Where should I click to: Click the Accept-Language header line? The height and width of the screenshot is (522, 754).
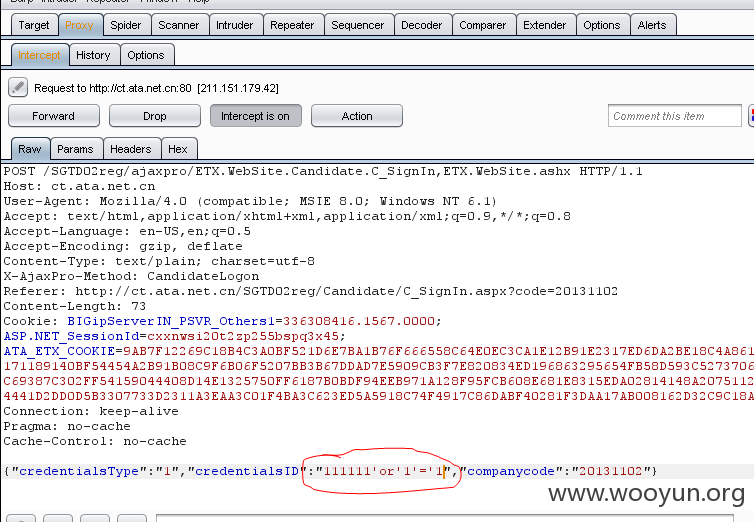(127, 231)
